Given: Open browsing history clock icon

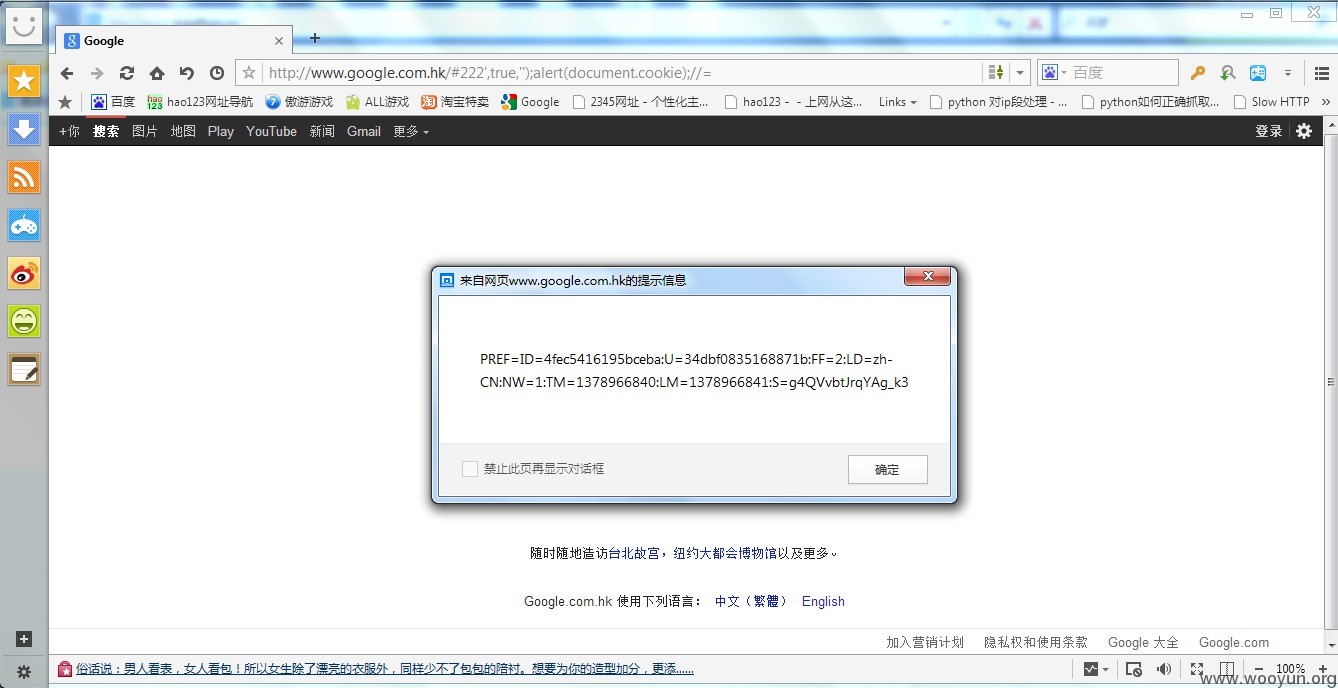Looking at the screenshot, I should coord(217,73).
